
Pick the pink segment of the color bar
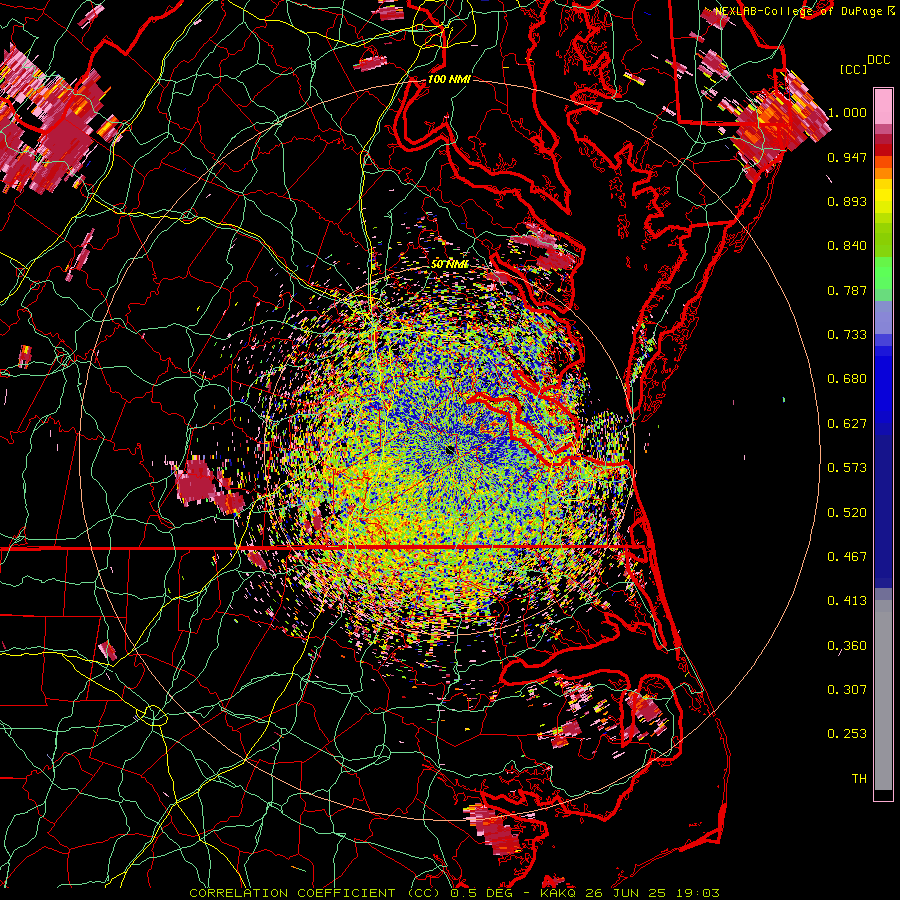pos(883,107)
